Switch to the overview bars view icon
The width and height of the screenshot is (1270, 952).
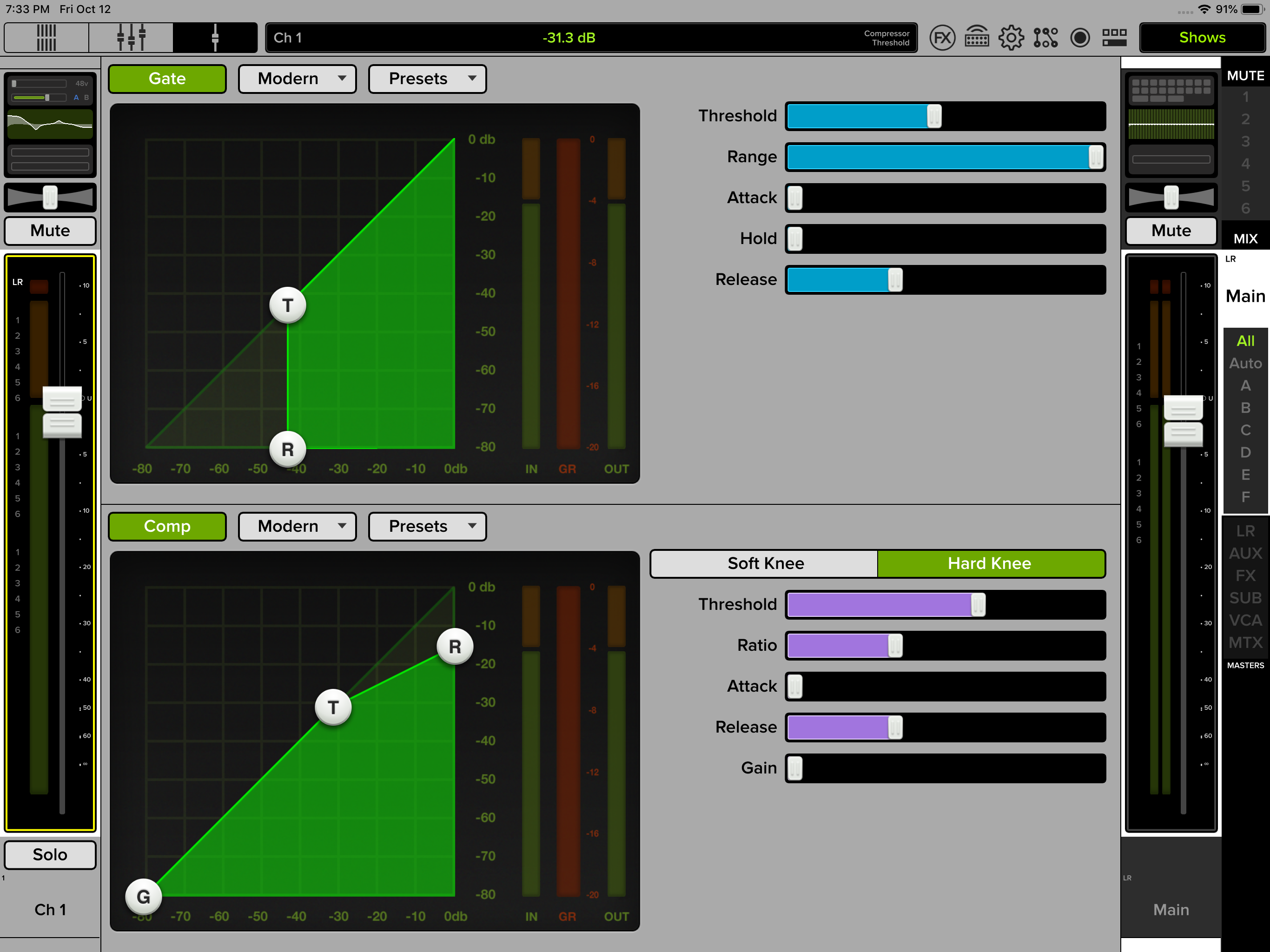pyautogui.click(x=46, y=38)
